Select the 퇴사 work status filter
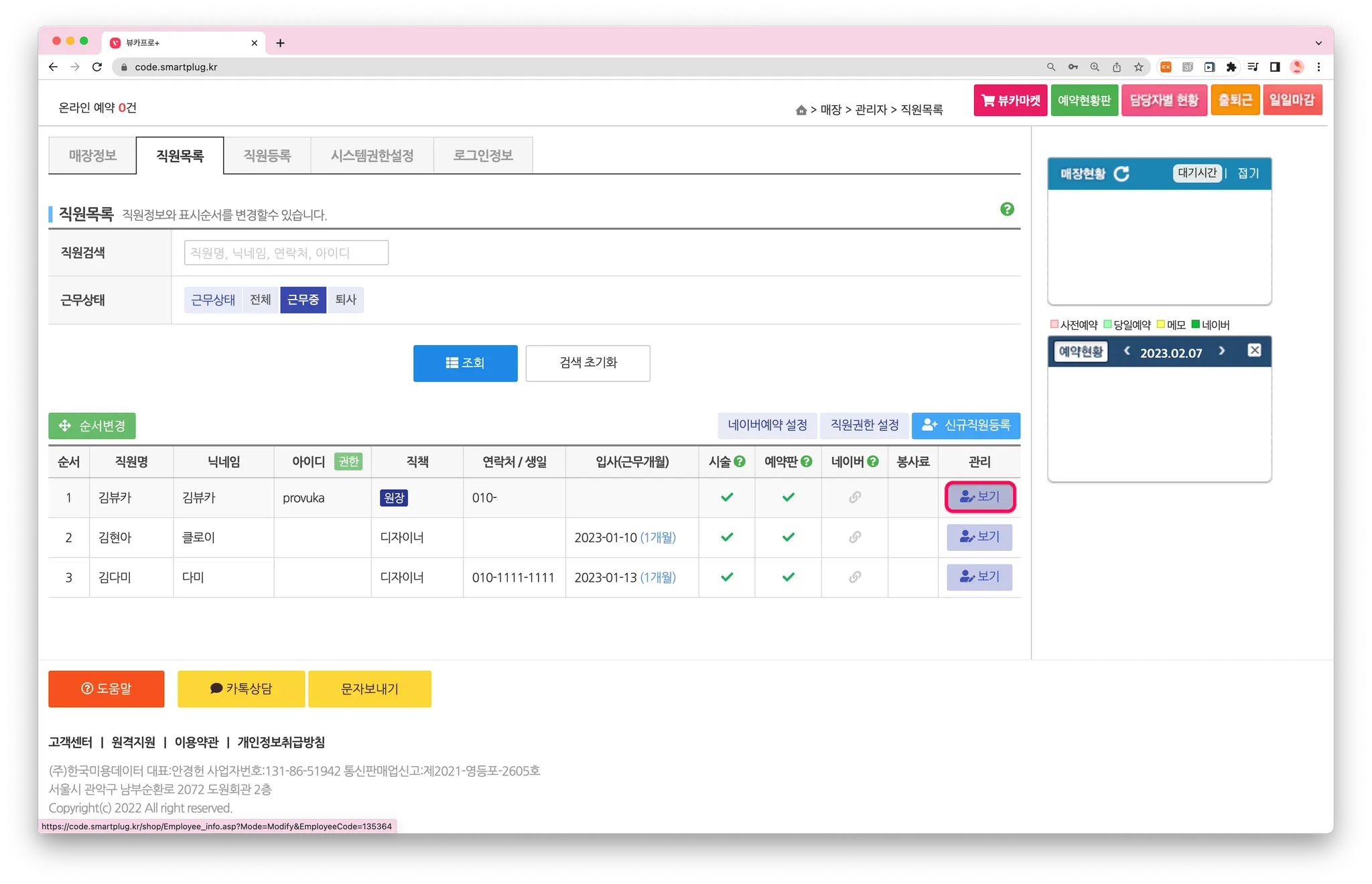1372x884 pixels. pyautogui.click(x=346, y=300)
